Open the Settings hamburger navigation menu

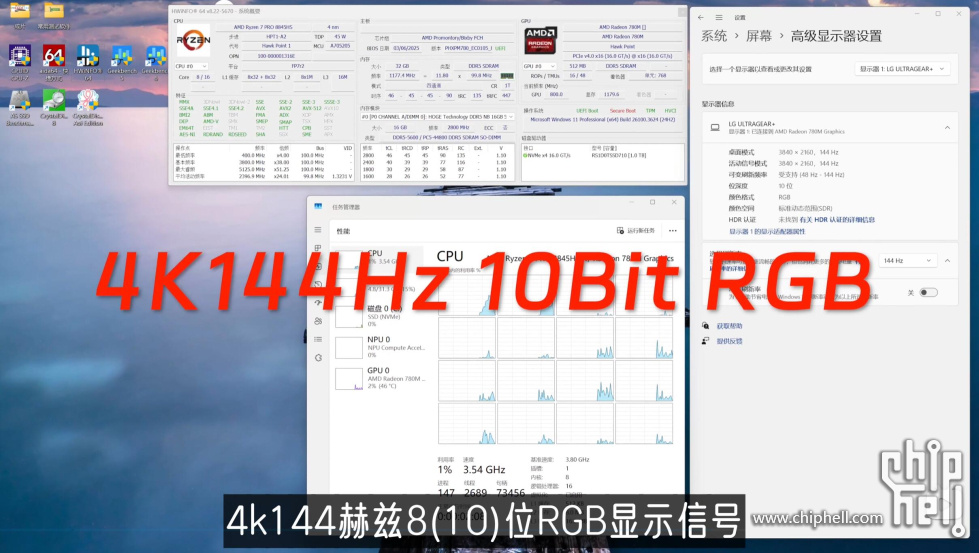pyautogui.click(x=719, y=17)
